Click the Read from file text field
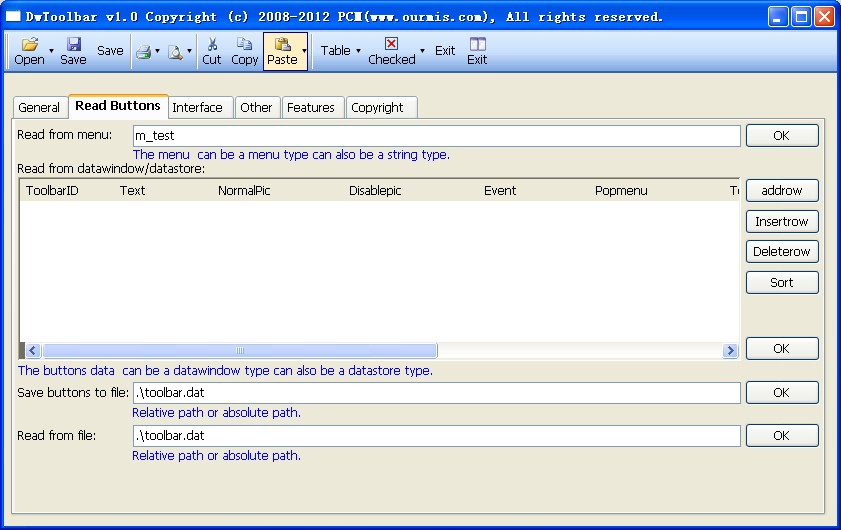Image resolution: width=841 pixels, height=530 pixels. 437,436
